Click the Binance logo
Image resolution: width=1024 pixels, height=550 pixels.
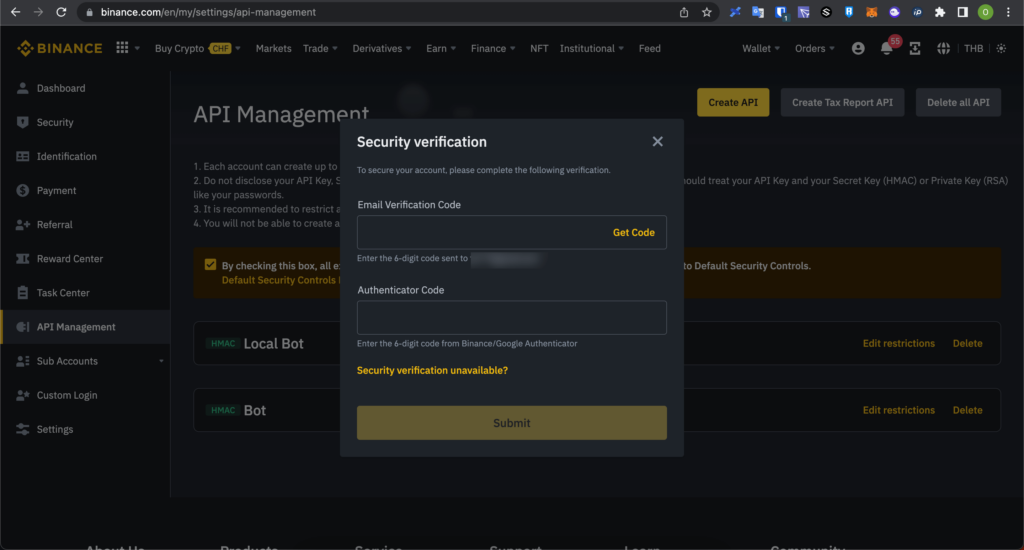click(59, 48)
